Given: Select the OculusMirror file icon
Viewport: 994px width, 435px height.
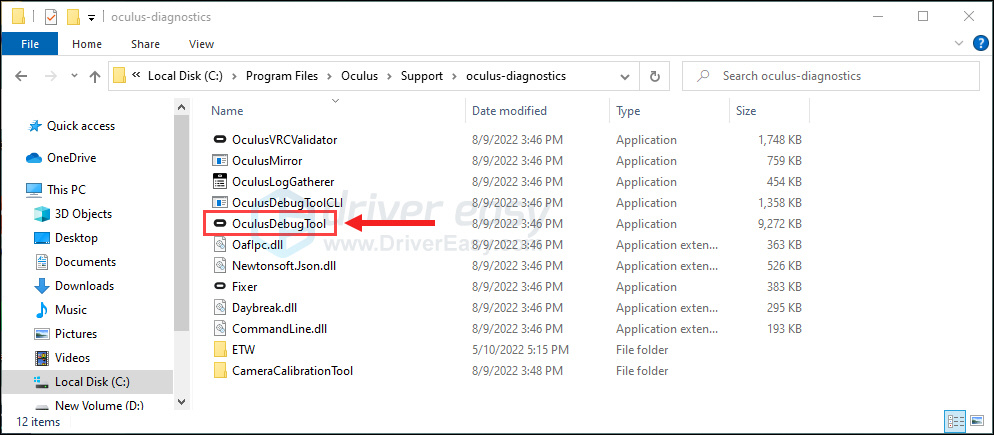Looking at the screenshot, I should pos(220,161).
